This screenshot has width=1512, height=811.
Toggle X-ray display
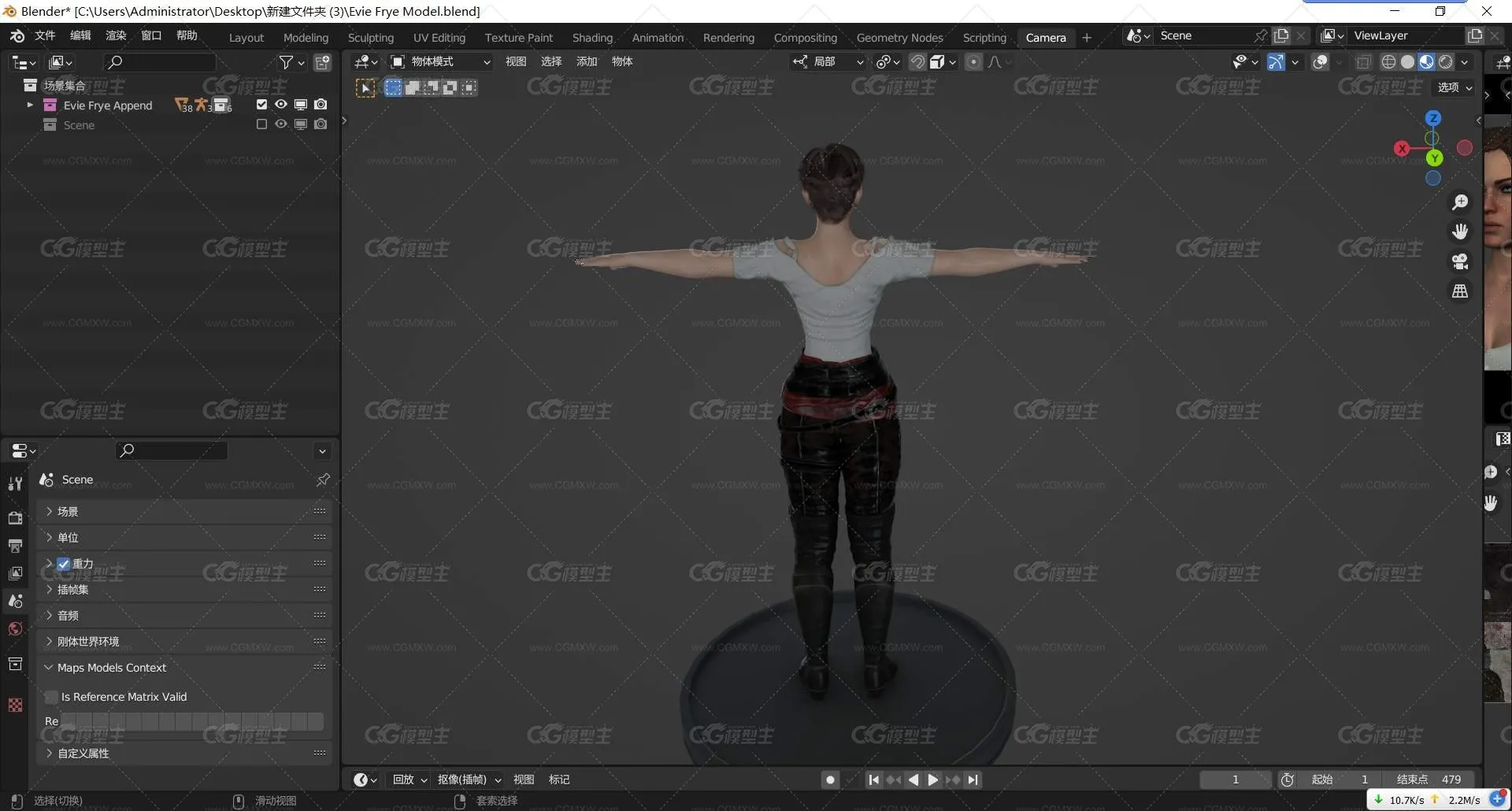pyautogui.click(x=1363, y=62)
